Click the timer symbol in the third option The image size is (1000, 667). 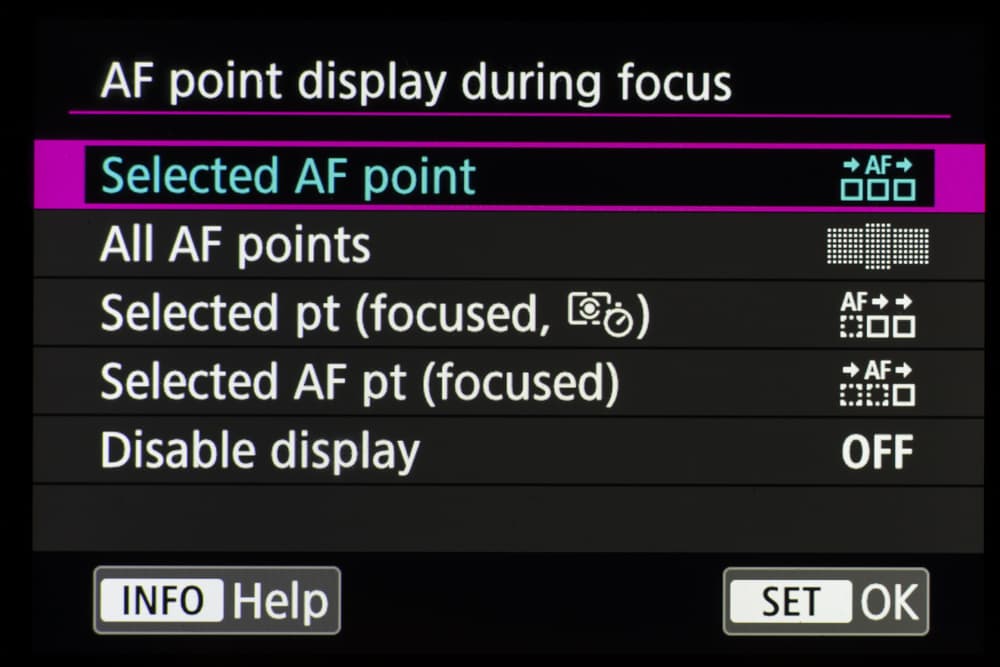[x=618, y=322]
